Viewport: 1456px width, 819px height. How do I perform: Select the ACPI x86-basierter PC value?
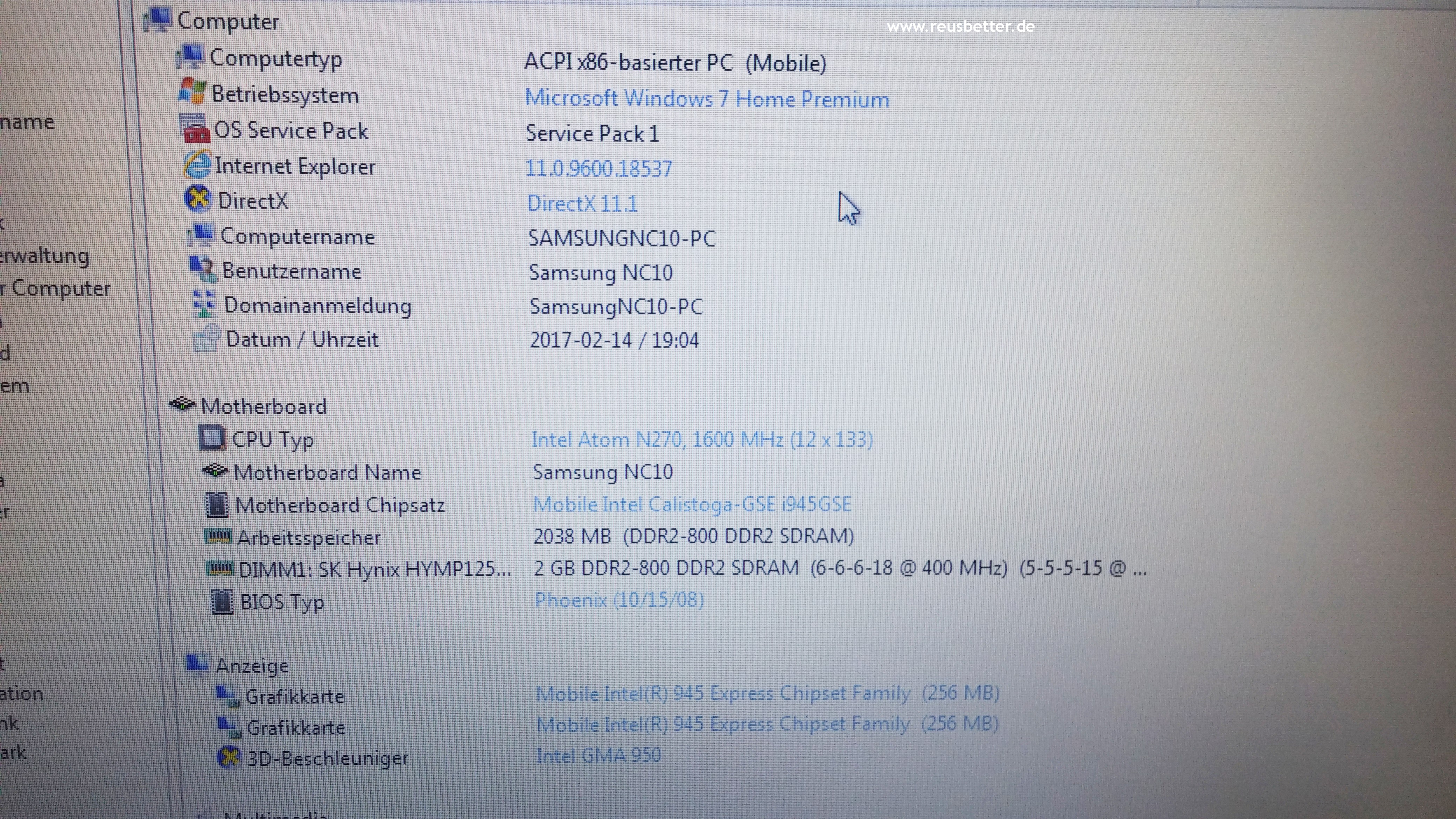(675, 62)
